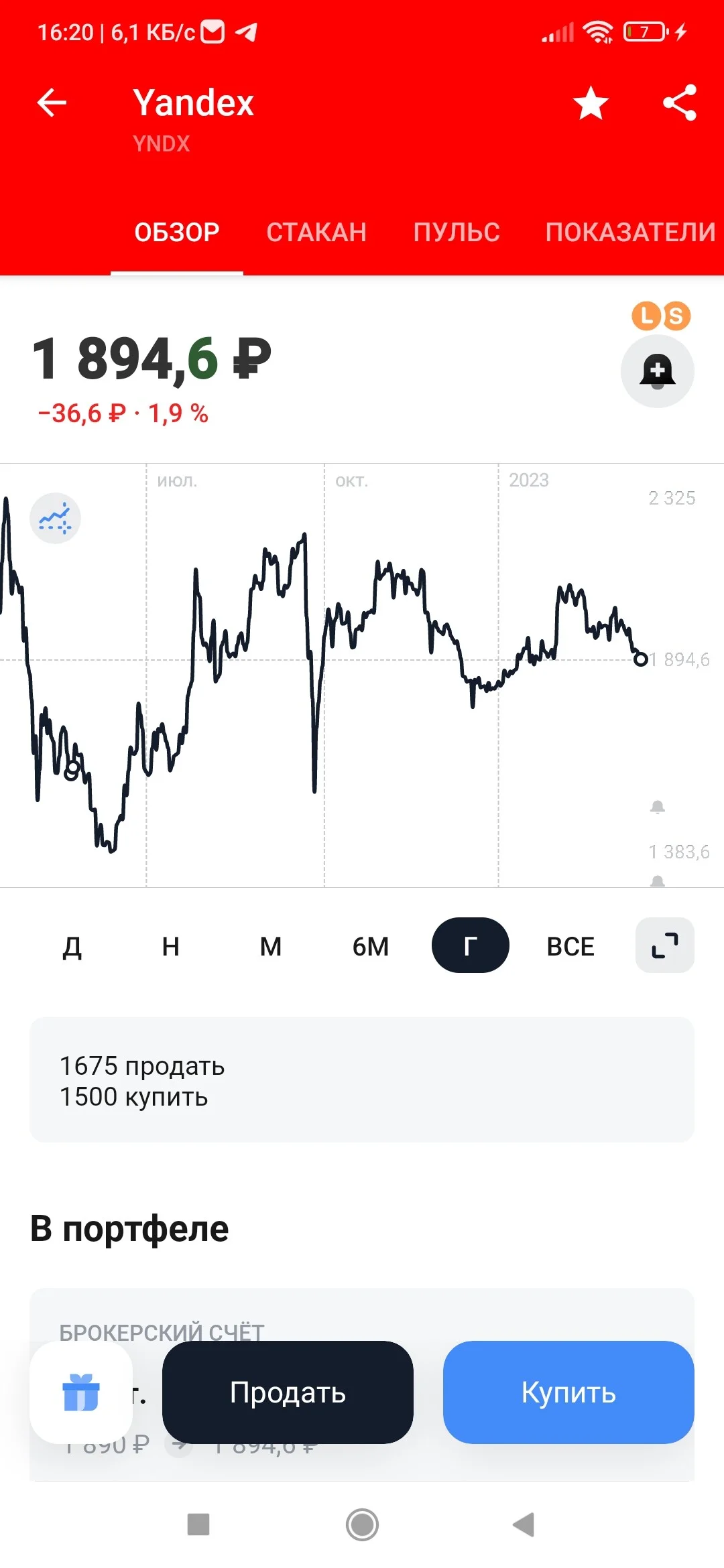Open the share icon
The image size is (724, 1568).
coord(680,103)
